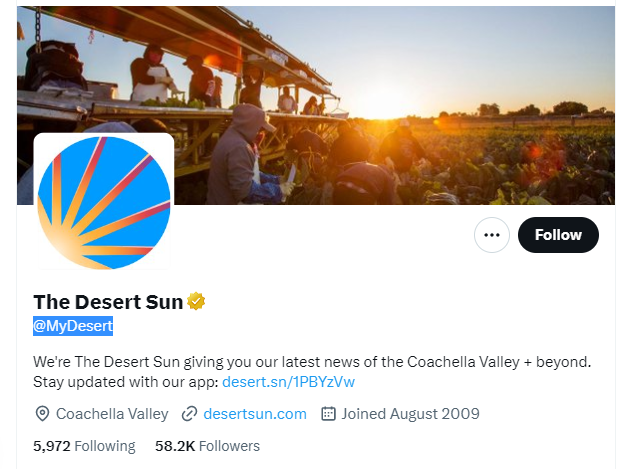The image size is (627, 469).
Task: Visit the desertsun.com website link
Action: [x=254, y=413]
